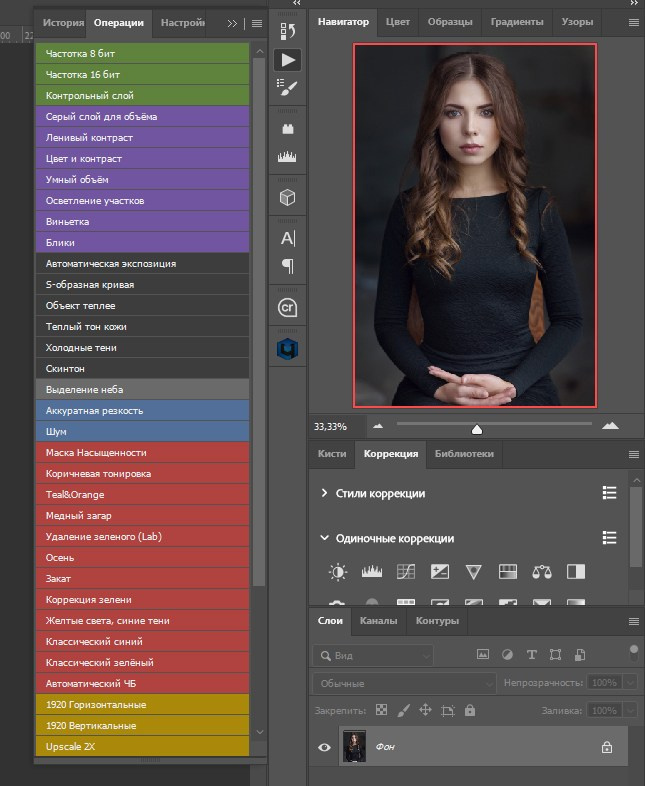Switch to the Библиотеки tab
The image size is (645, 786).
(x=464, y=454)
